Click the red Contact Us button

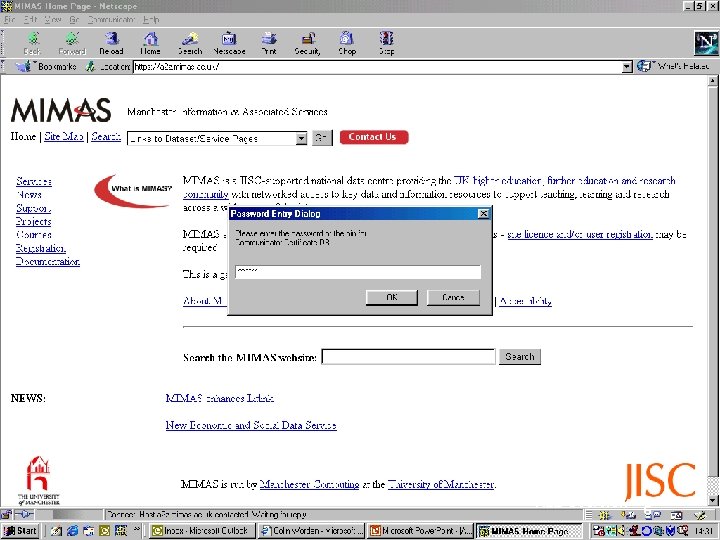tap(374, 137)
